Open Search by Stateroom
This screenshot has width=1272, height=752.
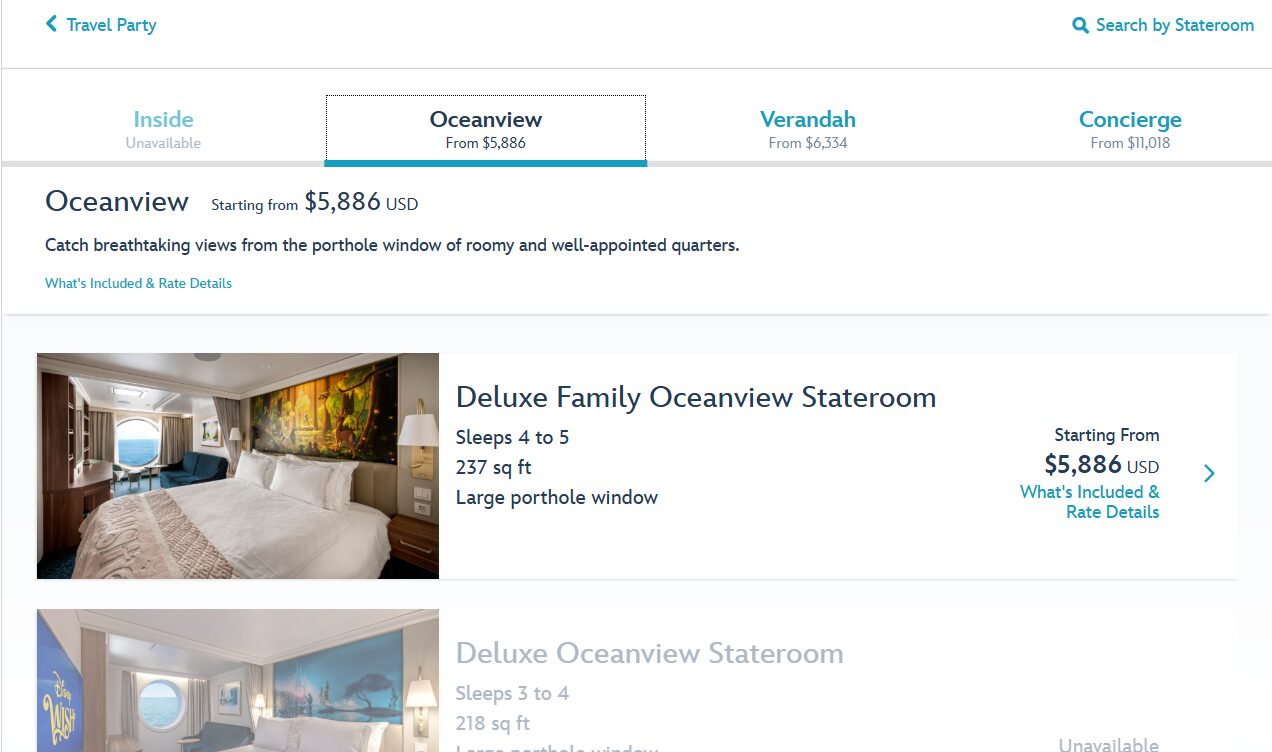point(1174,25)
